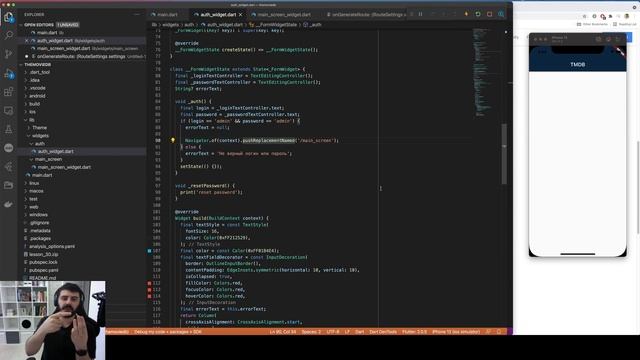Open the Project Manager folder icon
This screenshot has height=360, width=640.
coord(8,185)
